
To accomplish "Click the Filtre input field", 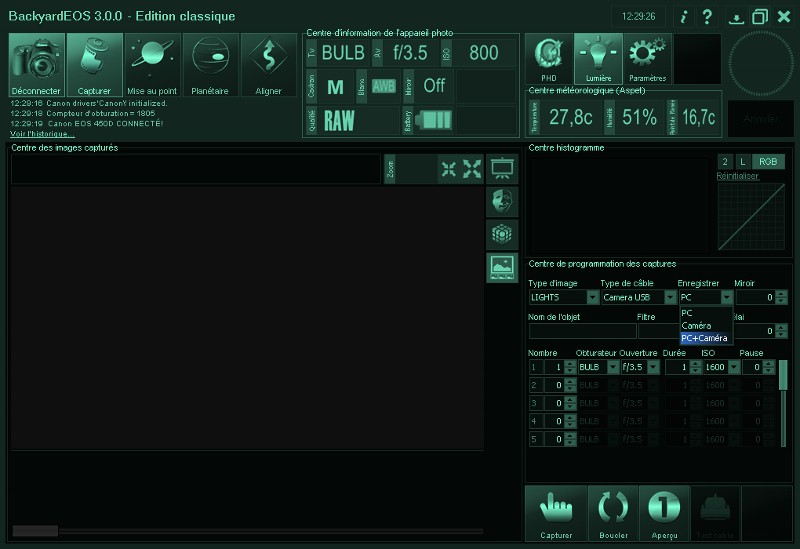I will (659, 331).
